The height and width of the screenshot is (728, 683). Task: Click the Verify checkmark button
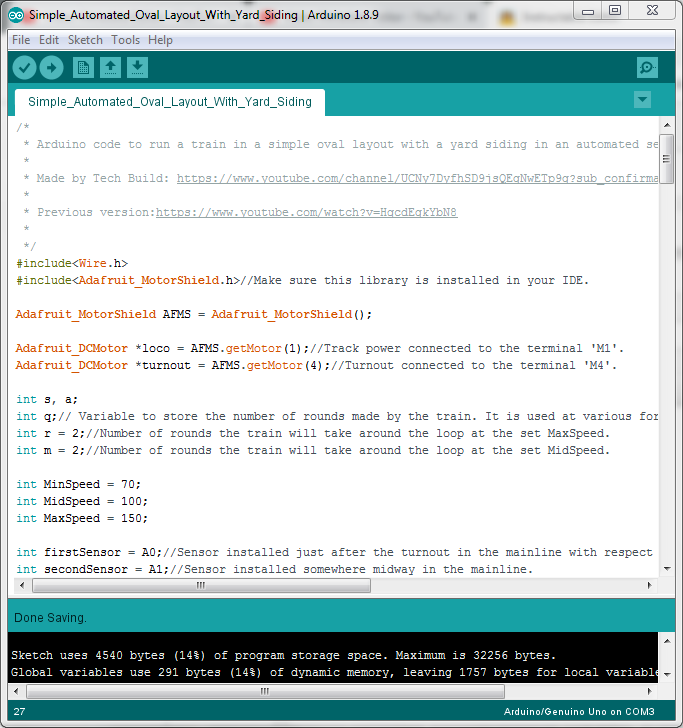click(24, 68)
